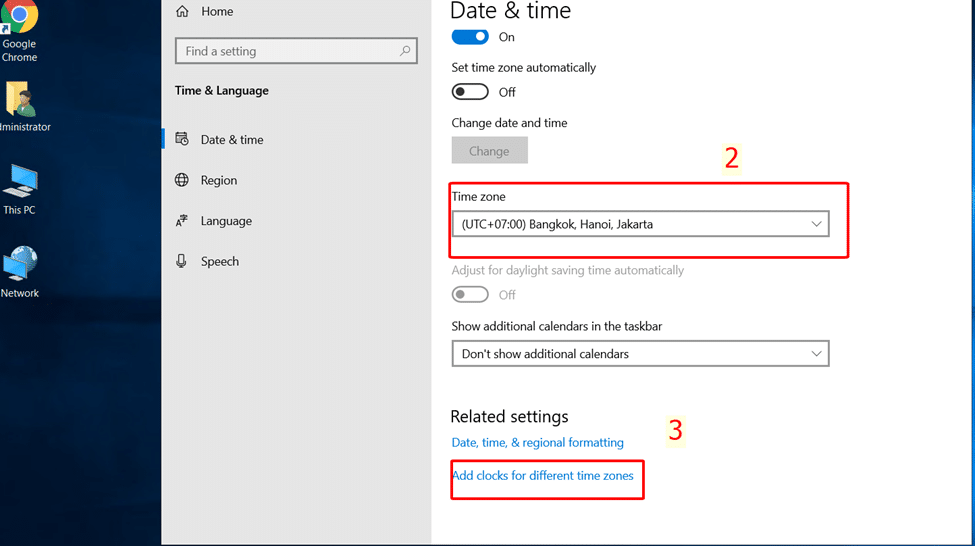Click the Change date and time button
975x546 pixels.
coord(489,151)
